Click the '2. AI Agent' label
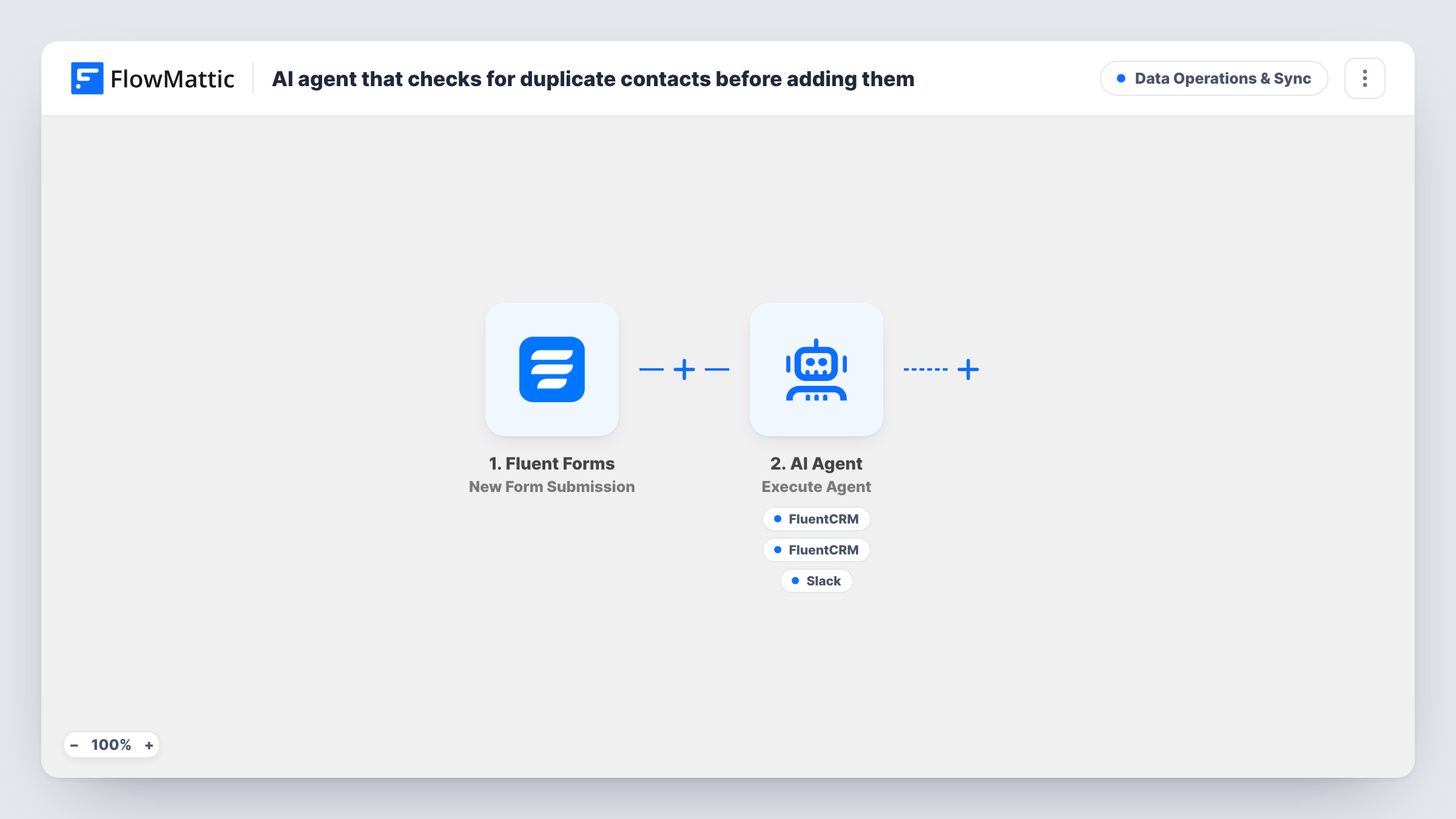Screen dimensions: 1456x819 click(816, 463)
